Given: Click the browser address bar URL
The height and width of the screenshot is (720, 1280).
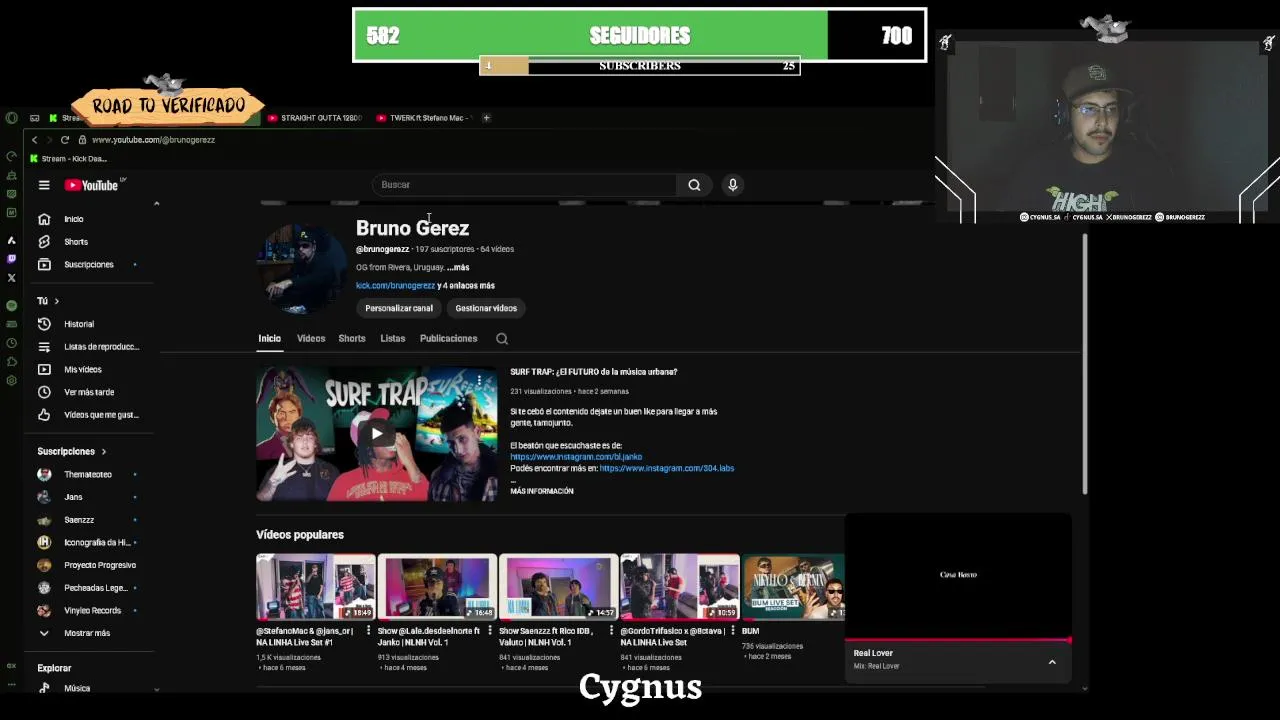Looking at the screenshot, I should pyautogui.click(x=153, y=140).
